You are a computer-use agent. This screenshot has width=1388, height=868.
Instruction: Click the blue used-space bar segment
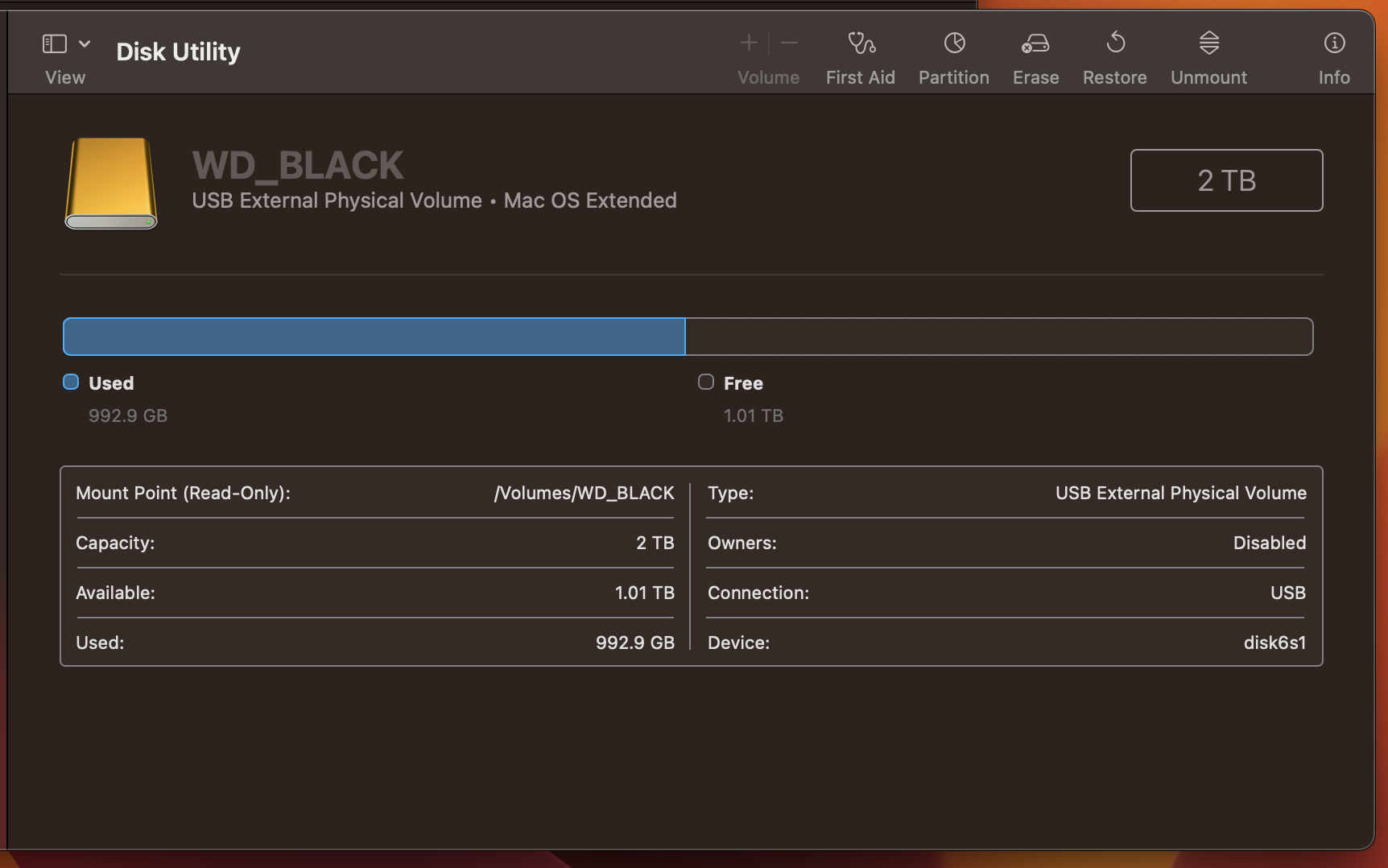(x=374, y=337)
